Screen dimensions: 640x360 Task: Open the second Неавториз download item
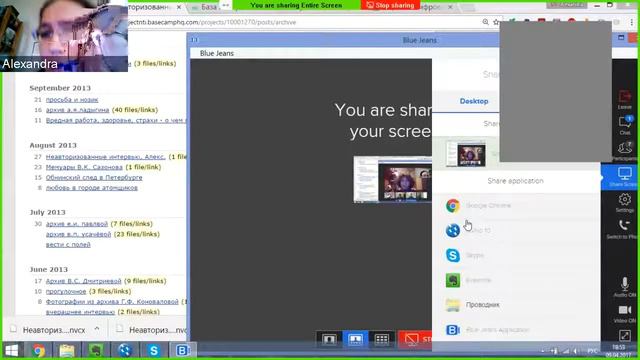click(152, 330)
